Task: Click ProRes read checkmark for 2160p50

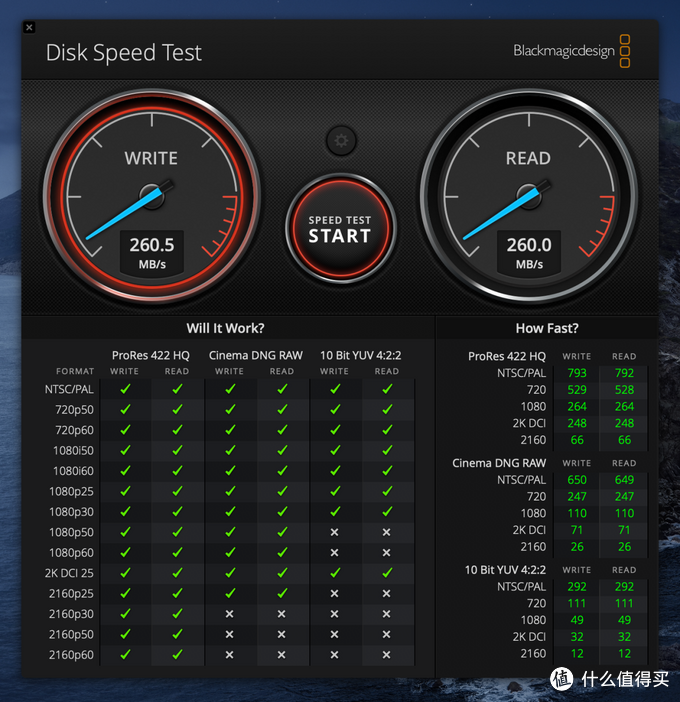Action: coord(177,634)
